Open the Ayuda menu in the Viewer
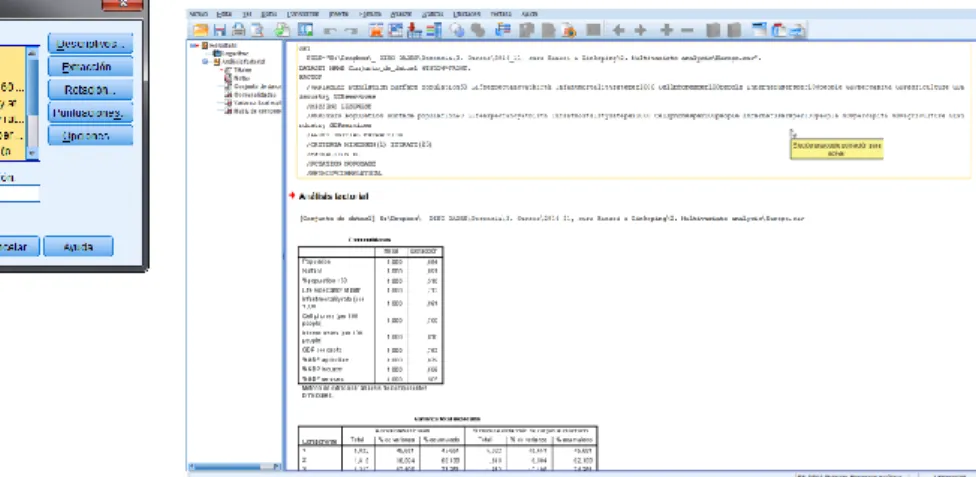976x477 pixels. click(x=530, y=14)
